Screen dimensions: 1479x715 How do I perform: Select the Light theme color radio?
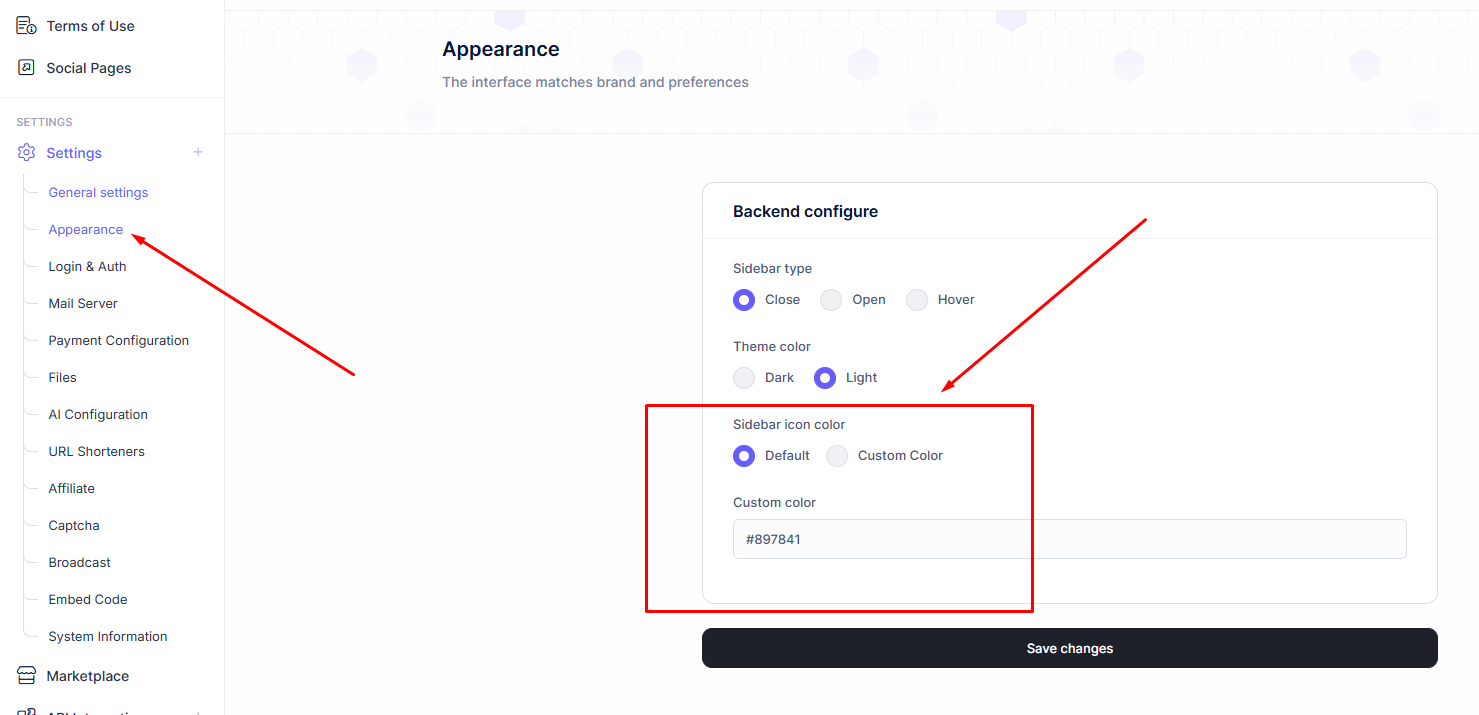825,378
